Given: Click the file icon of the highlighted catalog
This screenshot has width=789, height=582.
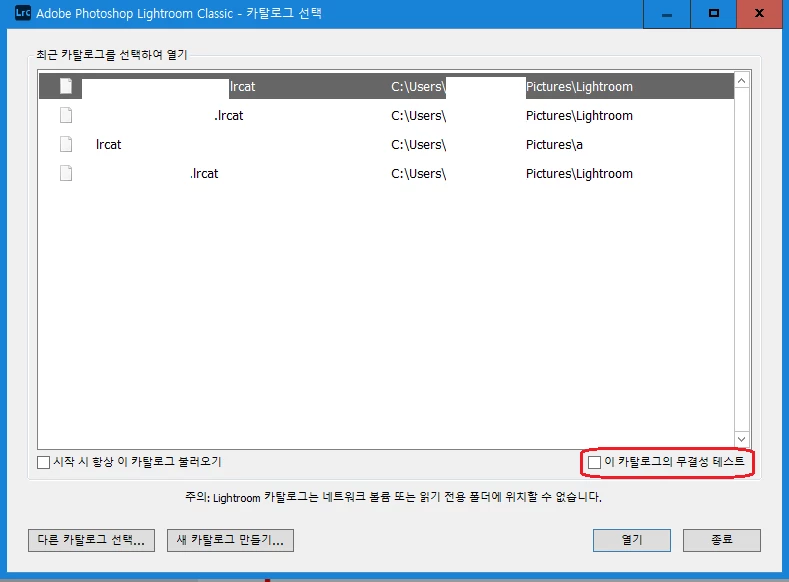Looking at the screenshot, I should pyautogui.click(x=66, y=86).
